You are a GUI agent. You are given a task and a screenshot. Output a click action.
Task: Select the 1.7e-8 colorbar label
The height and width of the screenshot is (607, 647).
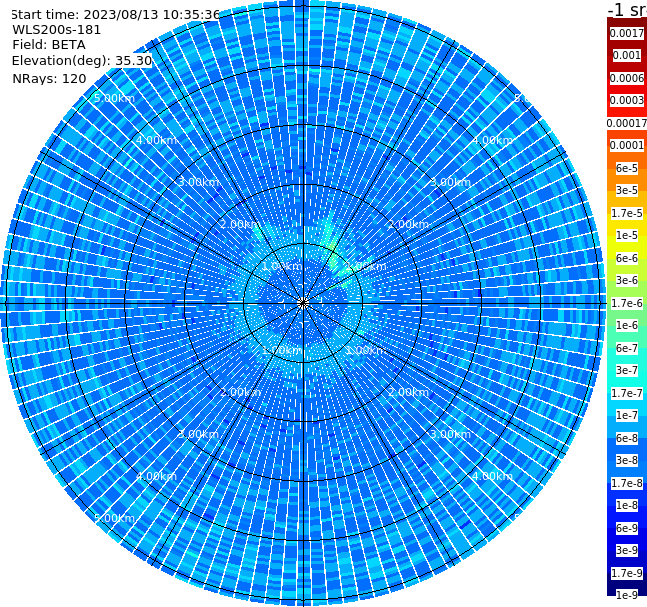(x=627, y=483)
